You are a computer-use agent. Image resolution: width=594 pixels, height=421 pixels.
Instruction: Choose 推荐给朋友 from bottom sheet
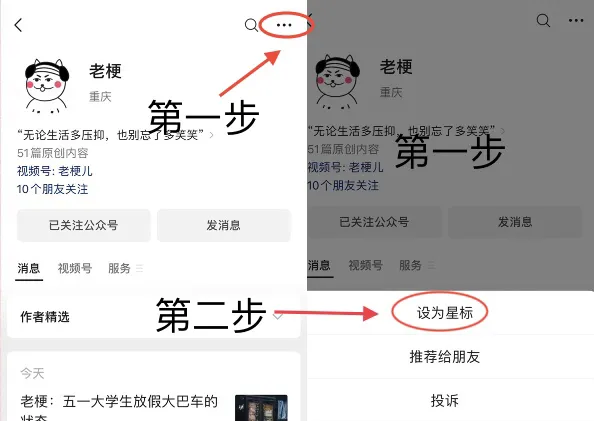445,357
